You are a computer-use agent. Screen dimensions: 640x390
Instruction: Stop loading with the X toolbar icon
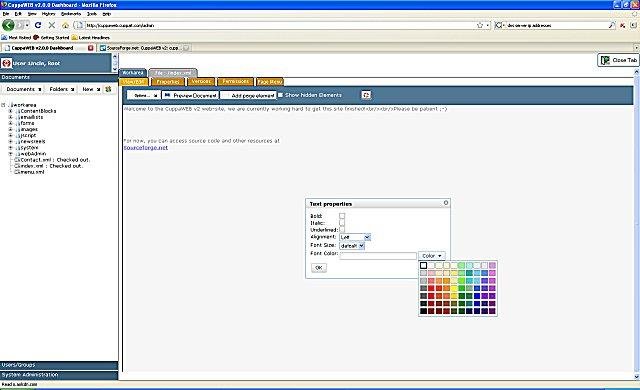tap(52, 25)
